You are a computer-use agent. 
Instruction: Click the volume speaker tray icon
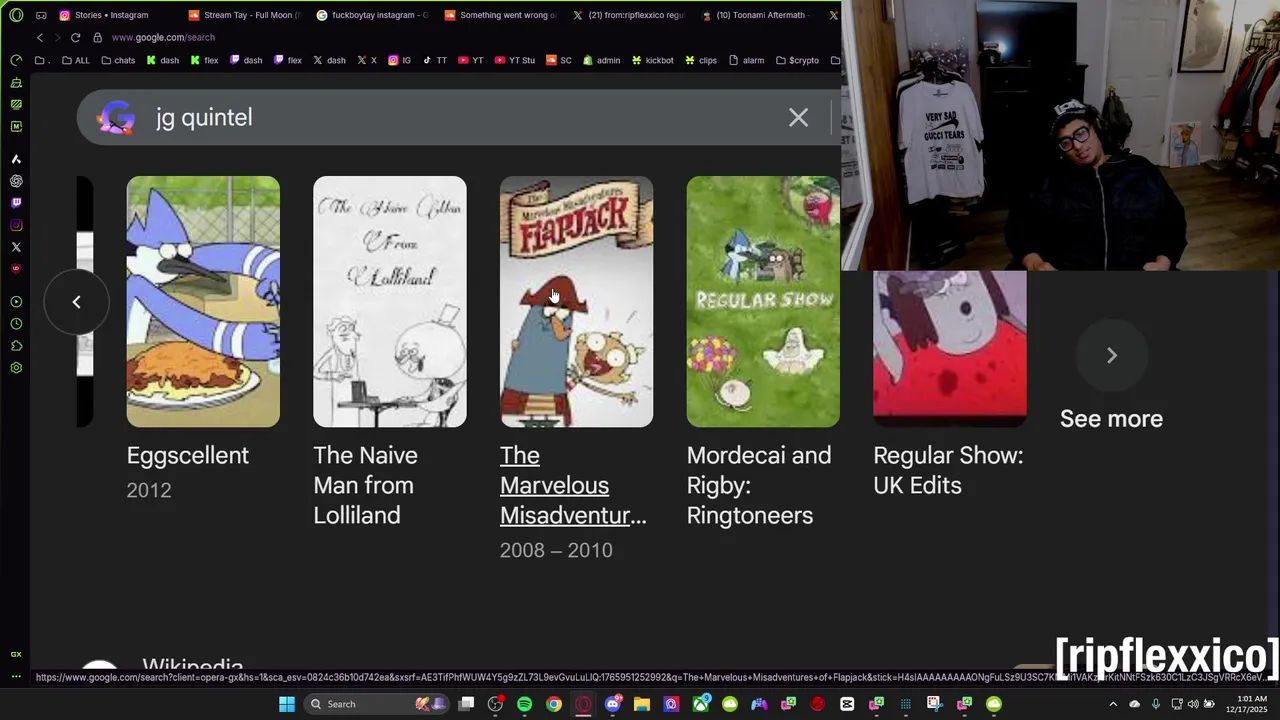coord(1193,704)
